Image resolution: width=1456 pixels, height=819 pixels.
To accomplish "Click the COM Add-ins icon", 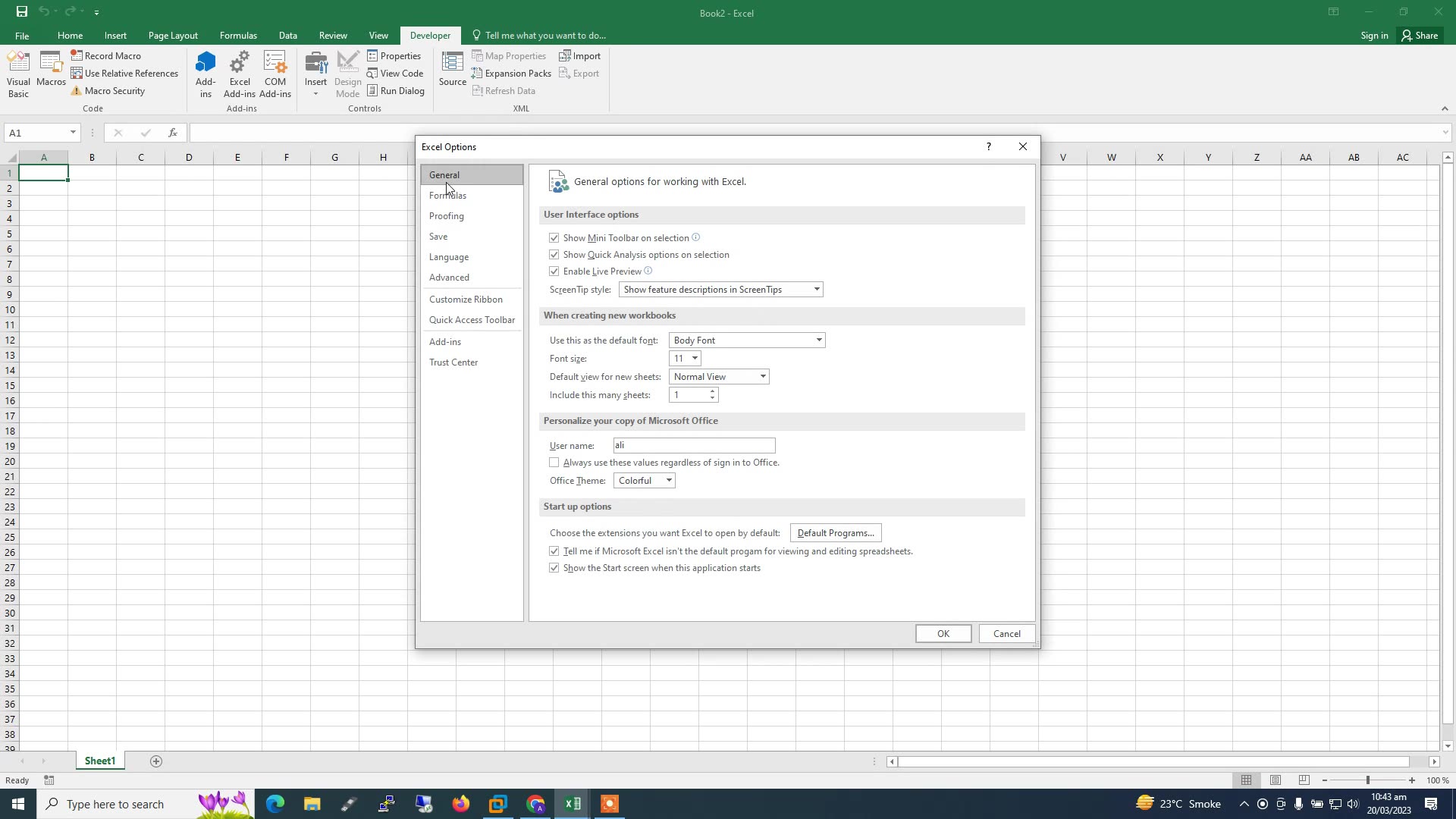I will point(275,72).
